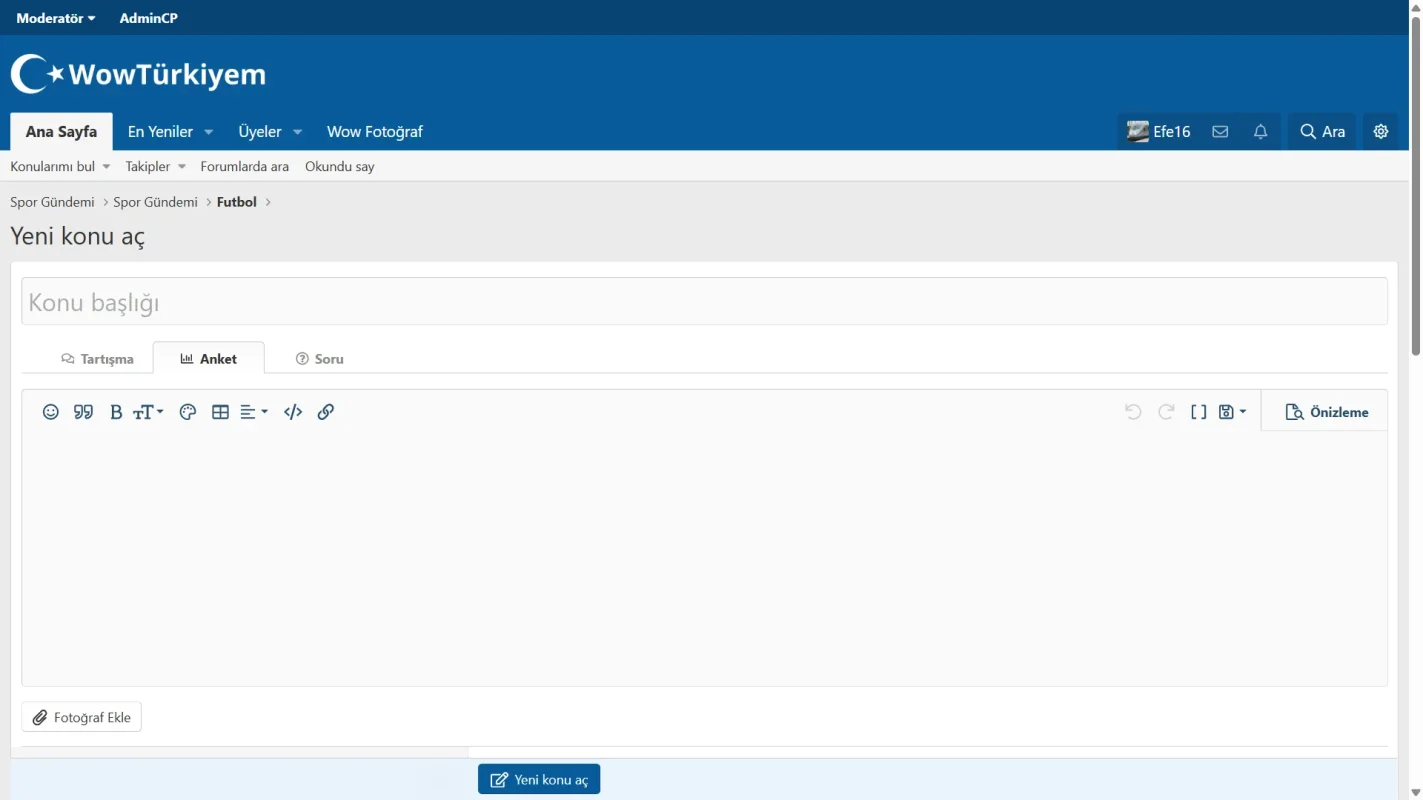Select the Soru thread type tab
Viewport: 1423px width, 800px height.
coord(319,359)
